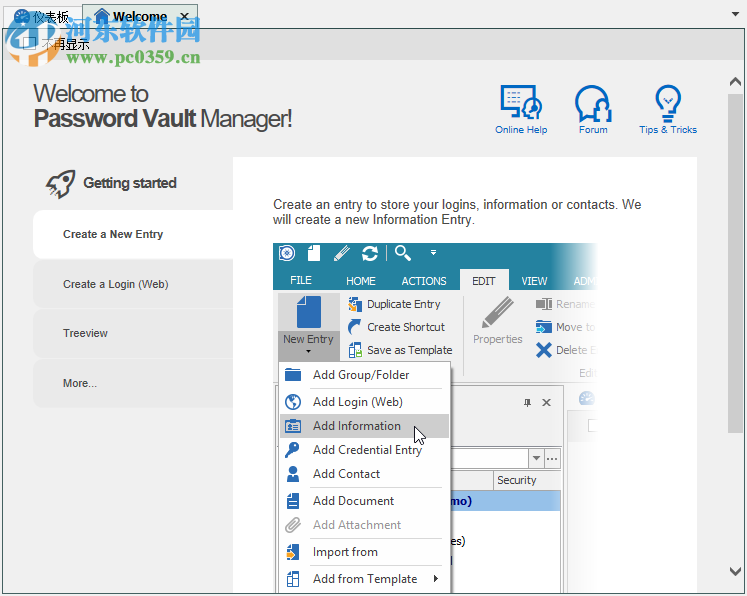Click the rocket icon beside Getting started

point(61,184)
